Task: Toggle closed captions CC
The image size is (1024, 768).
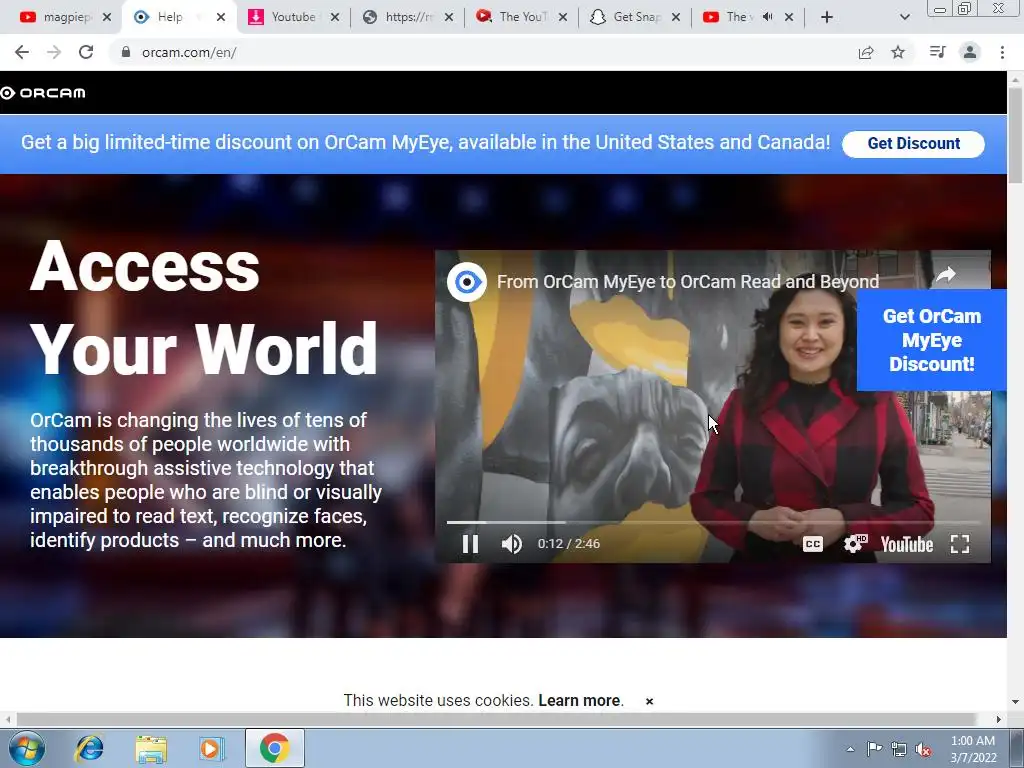Action: point(812,544)
